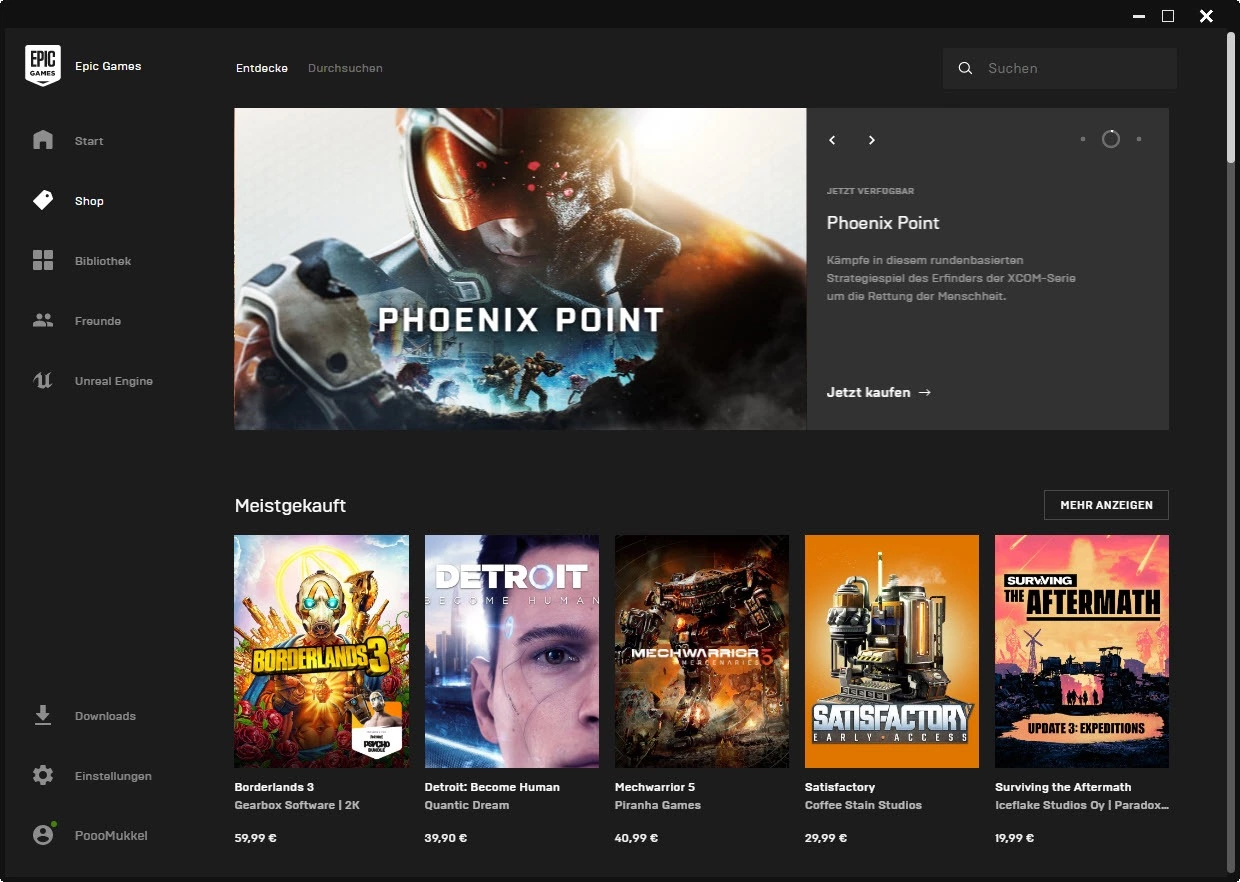Viewport: 1240px width, 882px height.
Task: Open the PoooMukkel account name
Action: click(x=111, y=835)
